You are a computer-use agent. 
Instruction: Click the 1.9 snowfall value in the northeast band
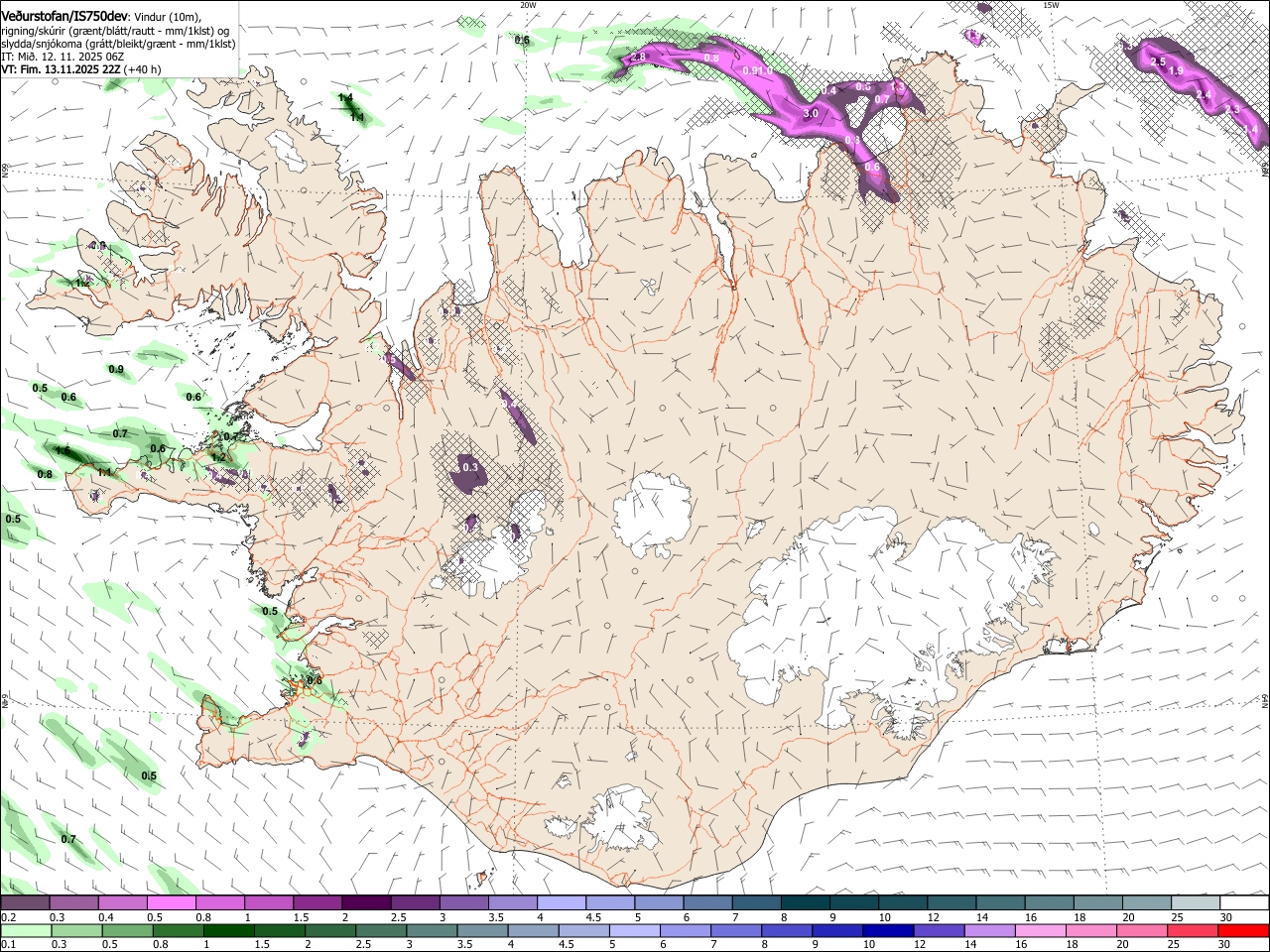(1176, 71)
